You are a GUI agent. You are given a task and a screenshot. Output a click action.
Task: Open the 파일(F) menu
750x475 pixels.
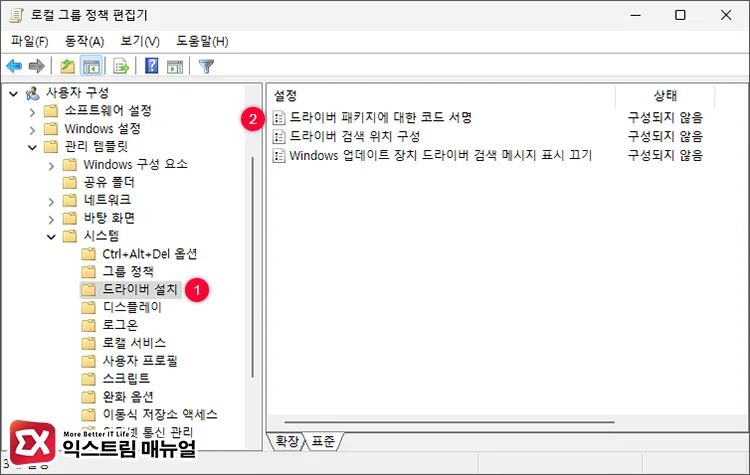(x=30, y=42)
